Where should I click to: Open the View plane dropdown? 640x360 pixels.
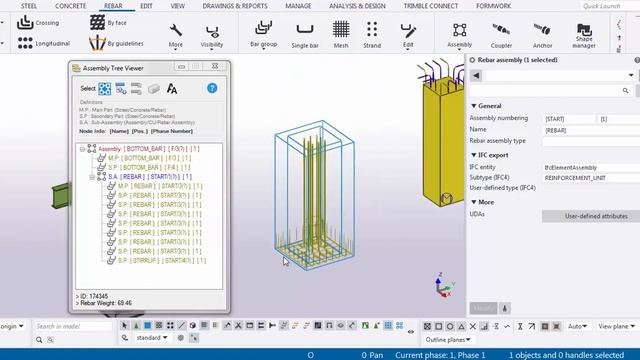[616, 326]
